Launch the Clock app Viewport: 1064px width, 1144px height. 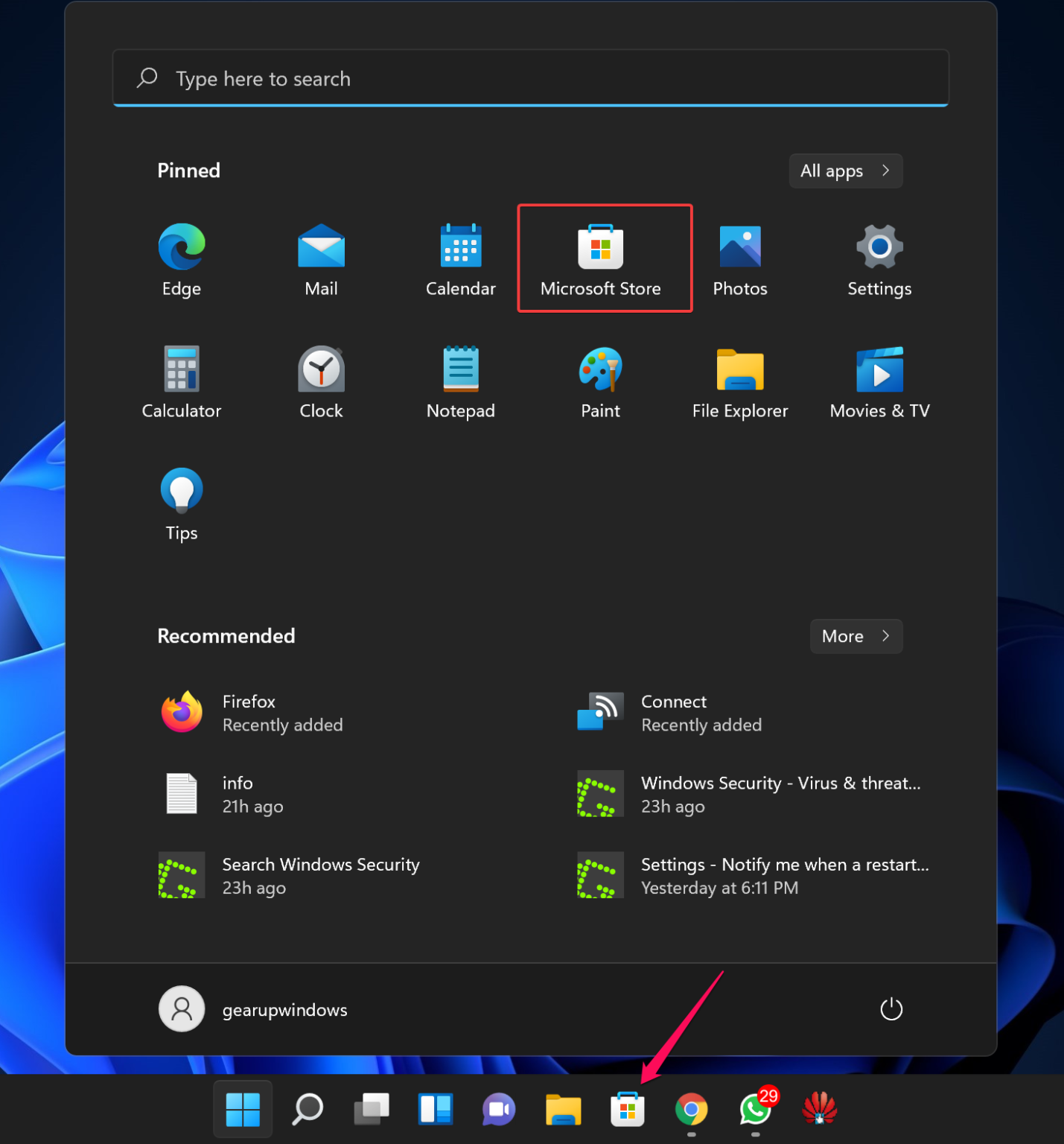[x=321, y=381]
